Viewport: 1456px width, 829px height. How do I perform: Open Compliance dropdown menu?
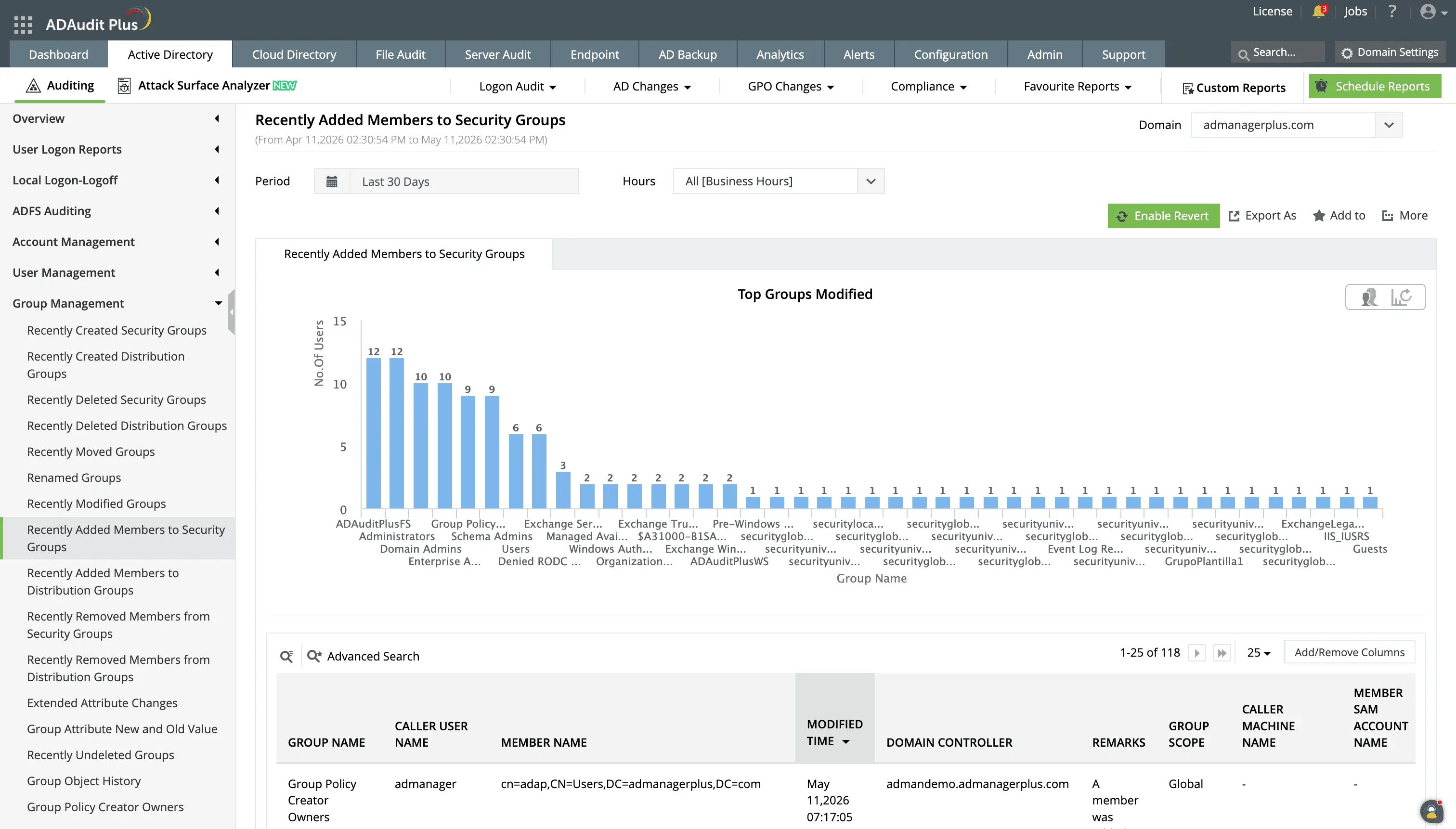pyautogui.click(x=929, y=87)
